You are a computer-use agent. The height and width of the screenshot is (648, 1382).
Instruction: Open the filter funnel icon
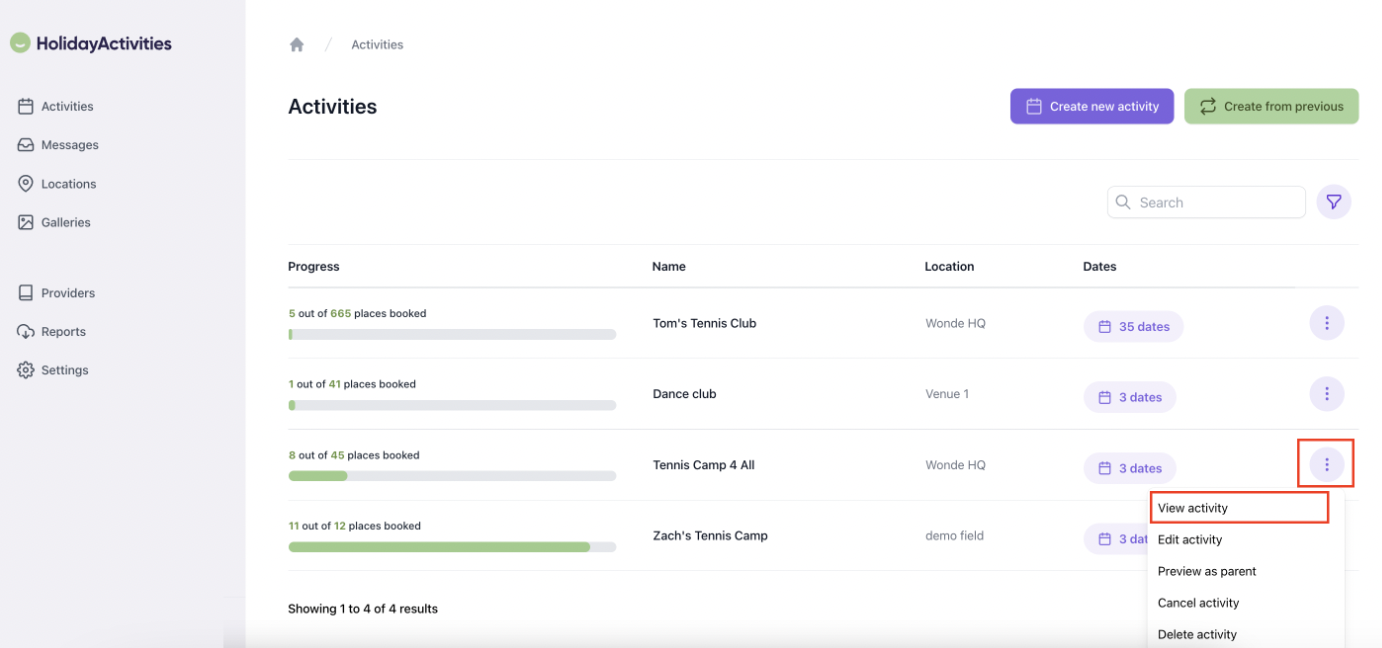1333,202
